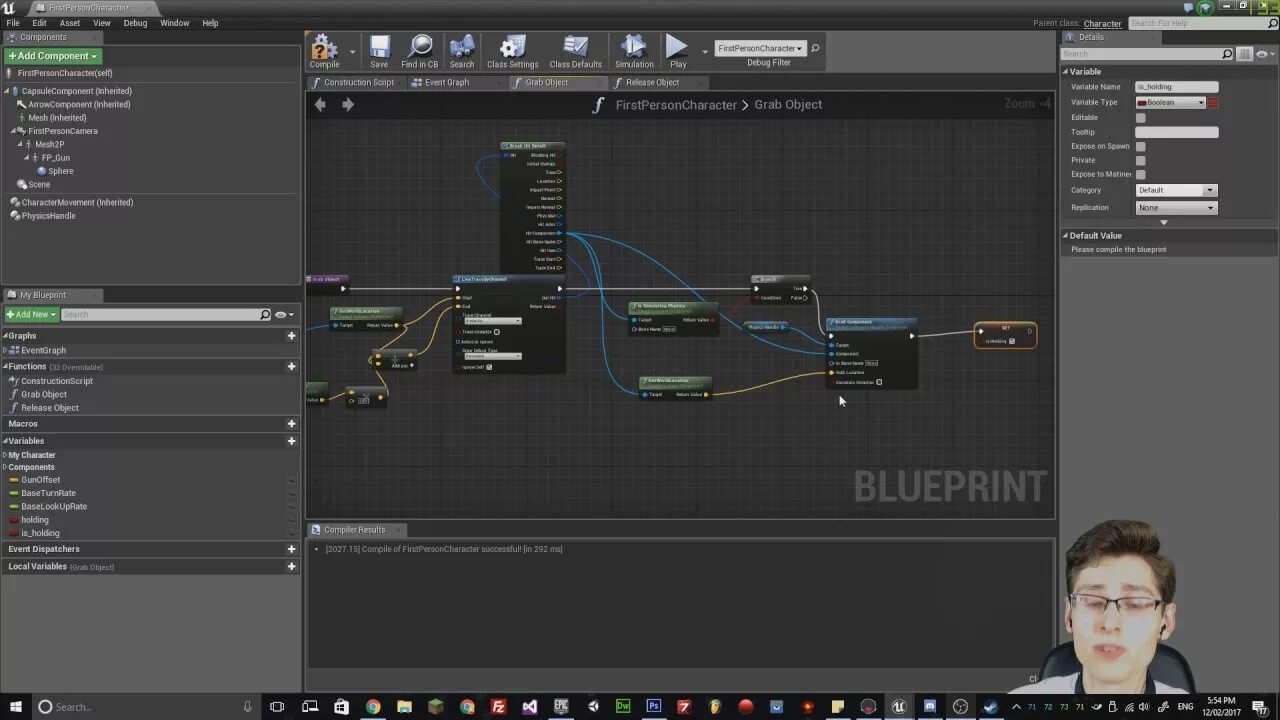Open My Blueprint view options eye

283,315
